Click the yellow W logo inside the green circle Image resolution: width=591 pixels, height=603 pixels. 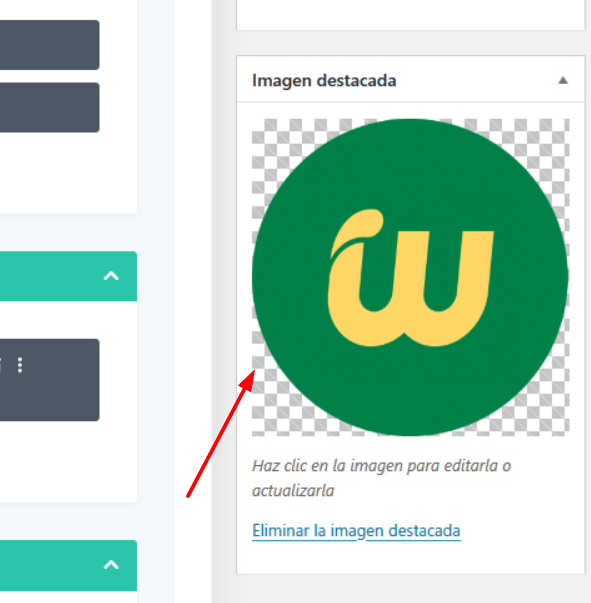tap(410, 278)
